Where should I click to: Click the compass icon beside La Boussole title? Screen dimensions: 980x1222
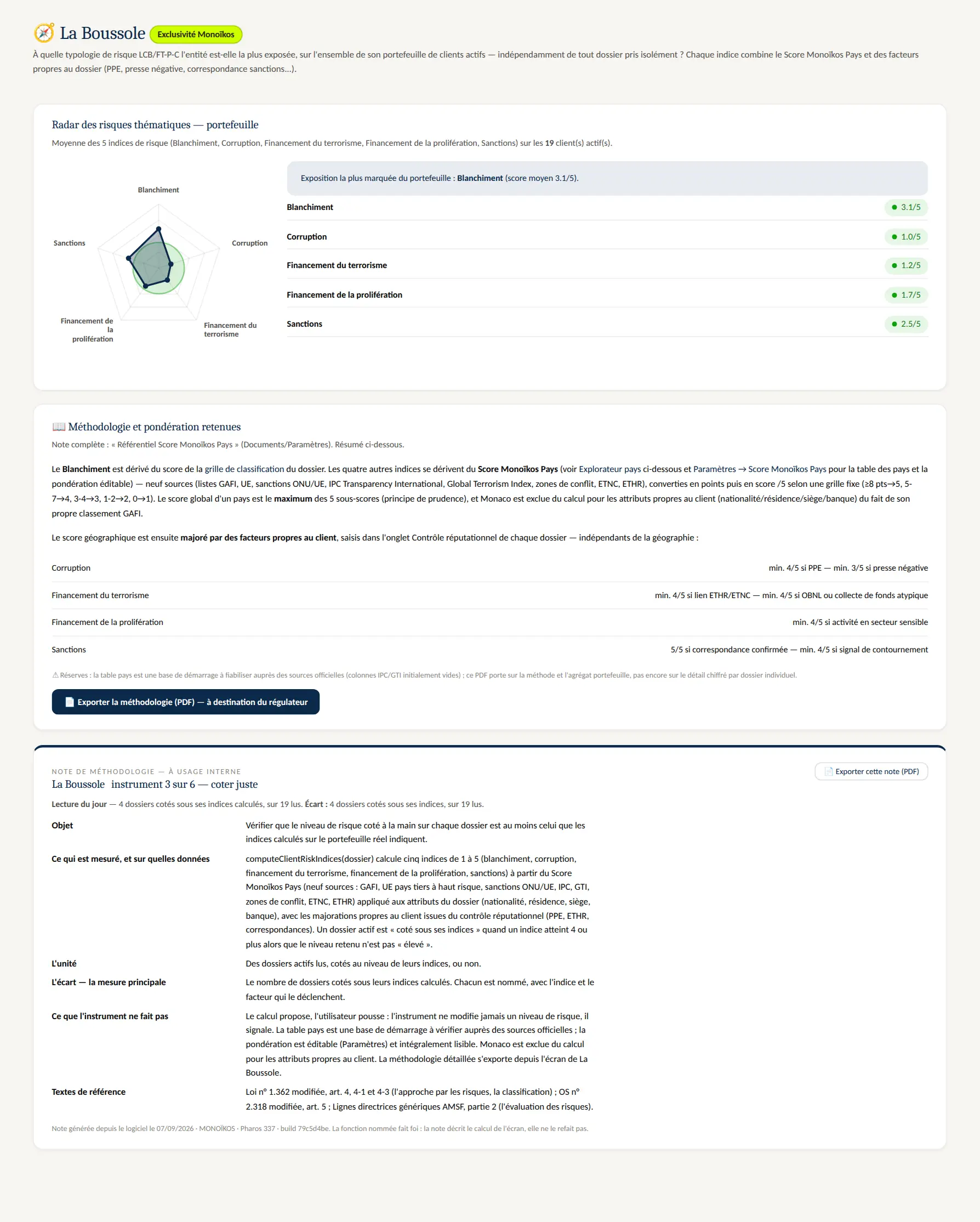pos(44,33)
